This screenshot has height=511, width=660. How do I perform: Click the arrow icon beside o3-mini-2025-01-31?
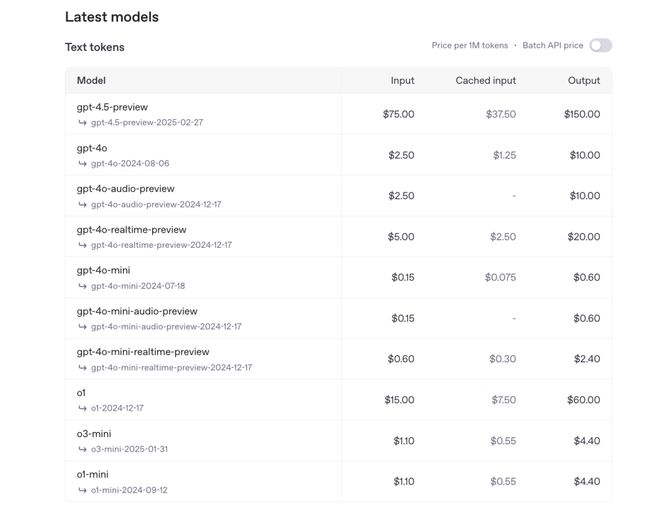(x=82, y=449)
